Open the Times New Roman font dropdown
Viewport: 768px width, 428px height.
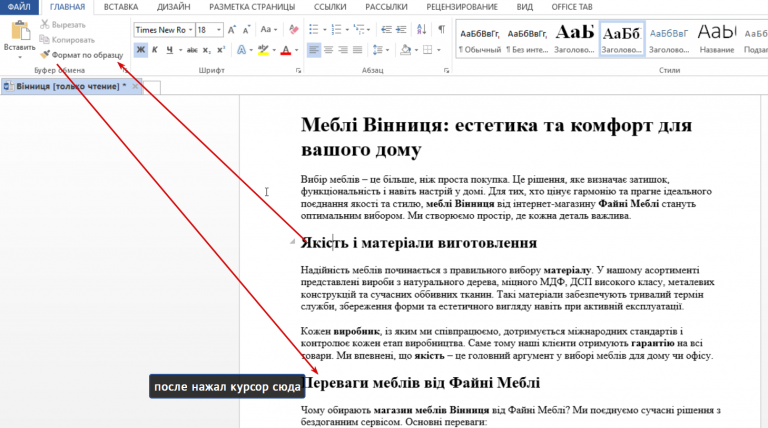point(191,30)
